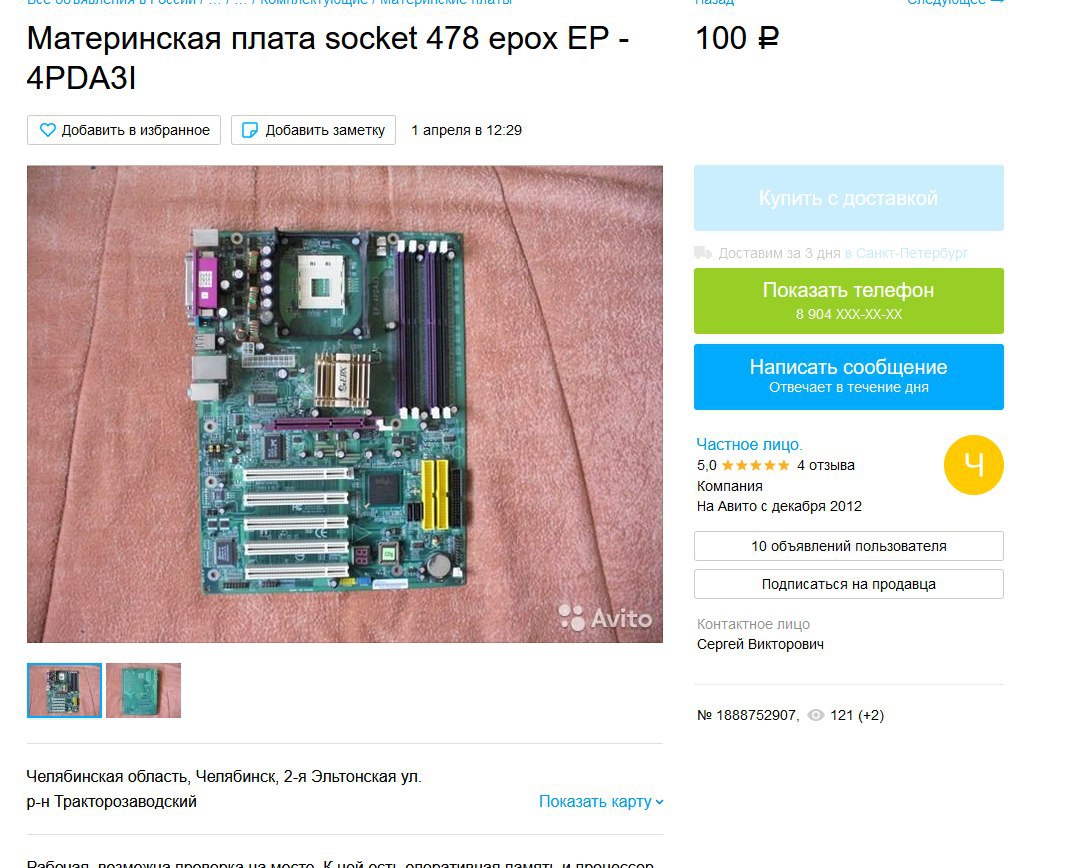Click the heart icon to favorite the listing

point(48,130)
